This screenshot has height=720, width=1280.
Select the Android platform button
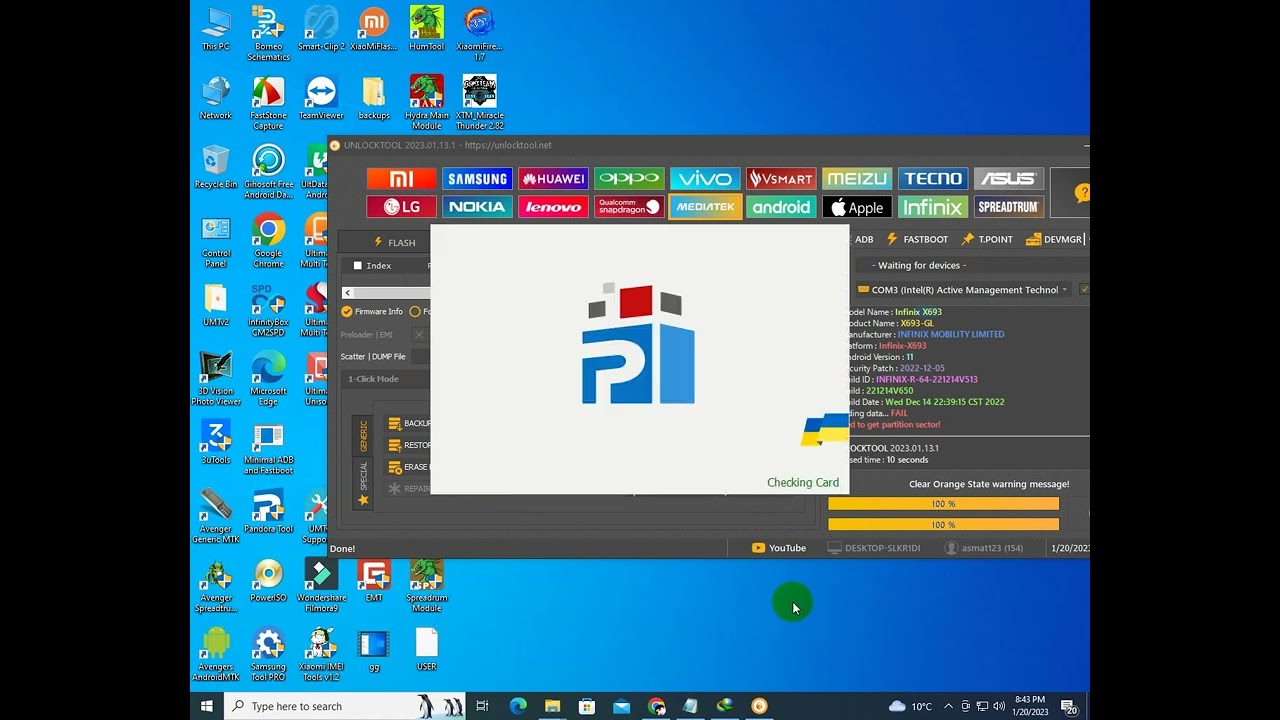(781, 207)
